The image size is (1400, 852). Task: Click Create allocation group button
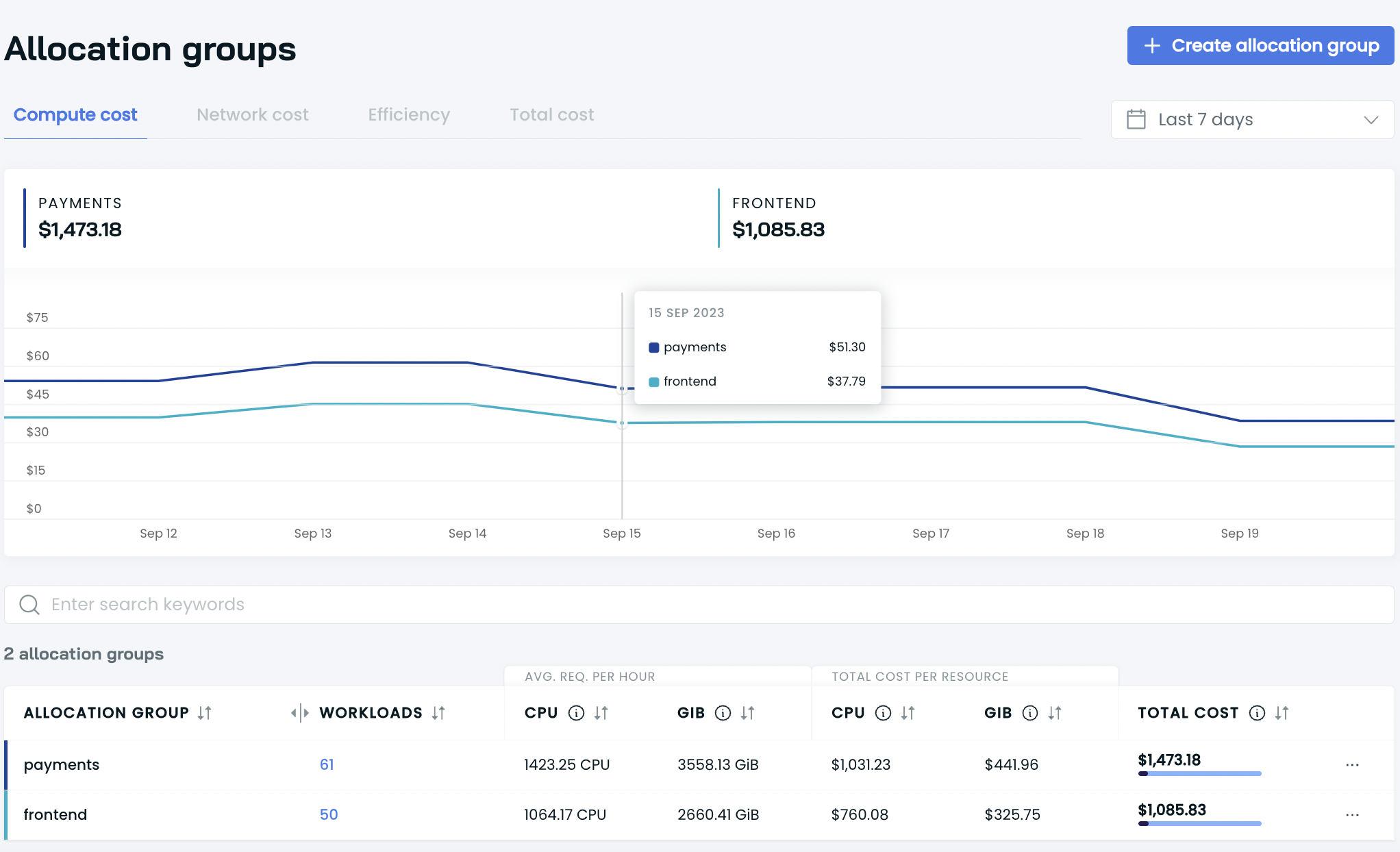1260,45
